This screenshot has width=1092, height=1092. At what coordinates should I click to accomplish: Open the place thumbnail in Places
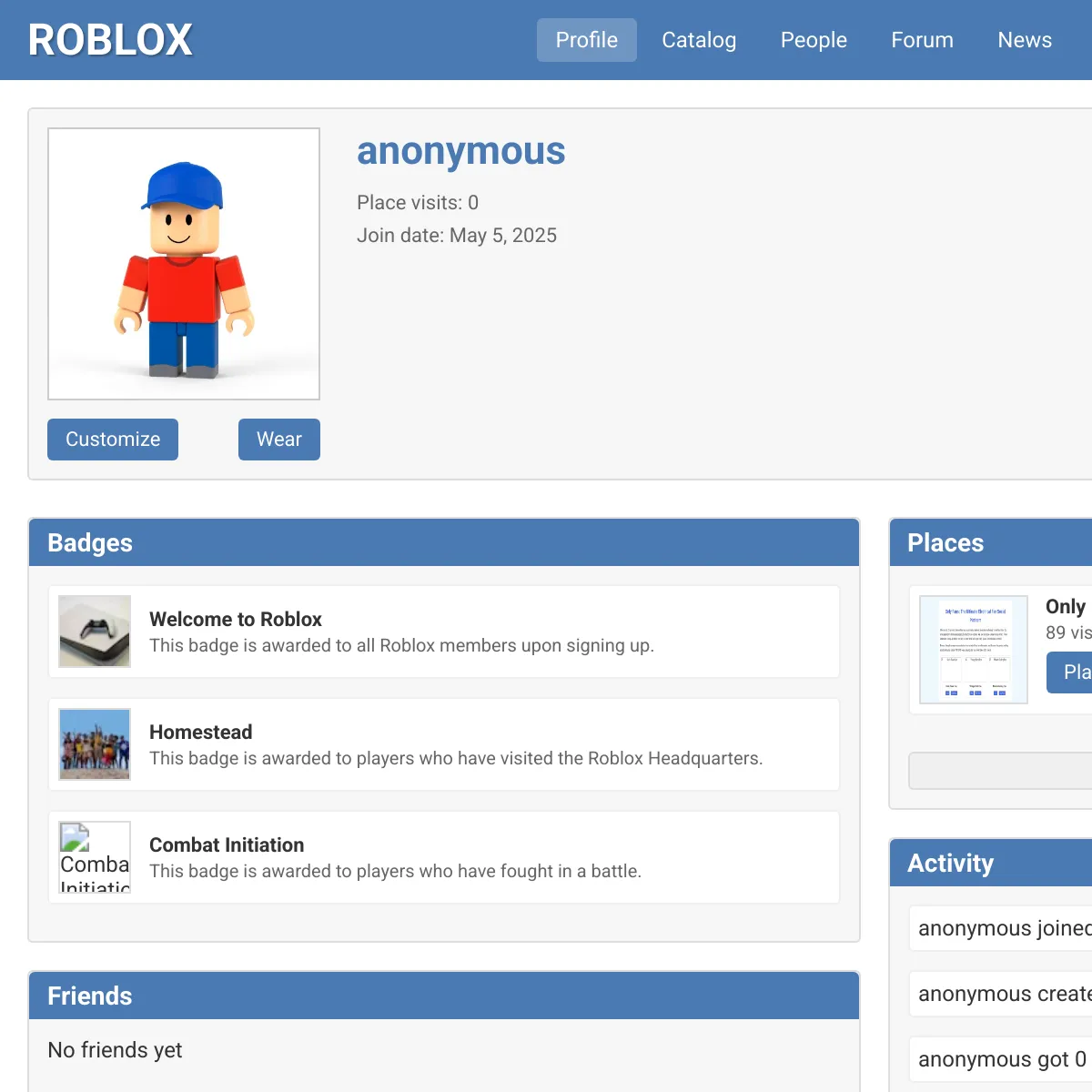[x=974, y=650]
